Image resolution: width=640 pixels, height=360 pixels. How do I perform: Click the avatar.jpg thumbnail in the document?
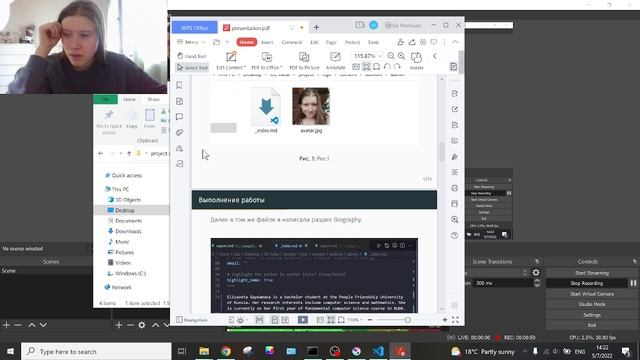311,107
